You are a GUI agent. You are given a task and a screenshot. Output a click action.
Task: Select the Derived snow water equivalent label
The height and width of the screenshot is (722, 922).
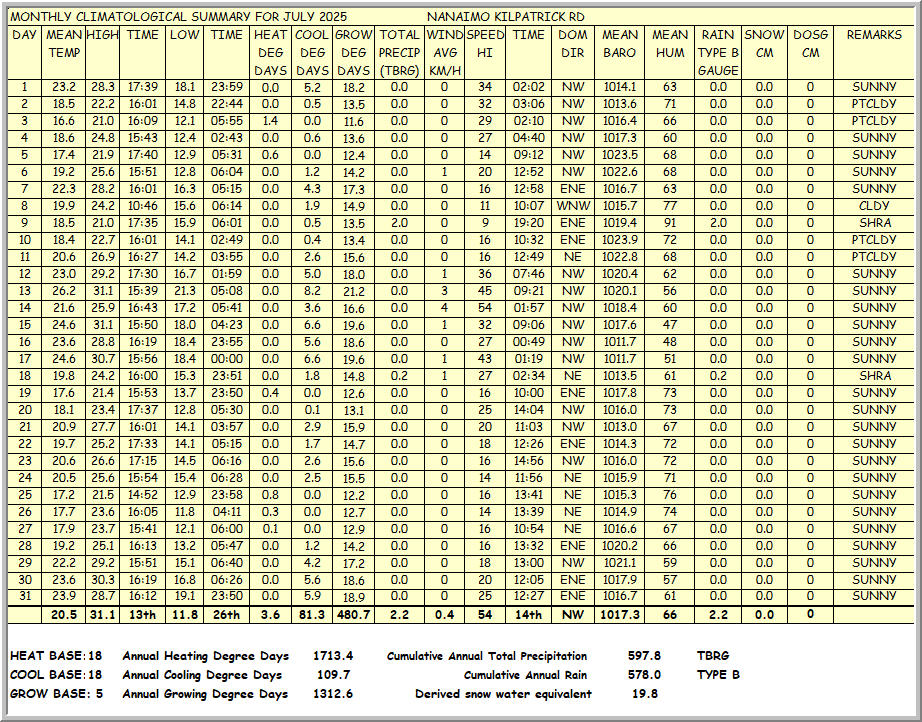tap(503, 694)
